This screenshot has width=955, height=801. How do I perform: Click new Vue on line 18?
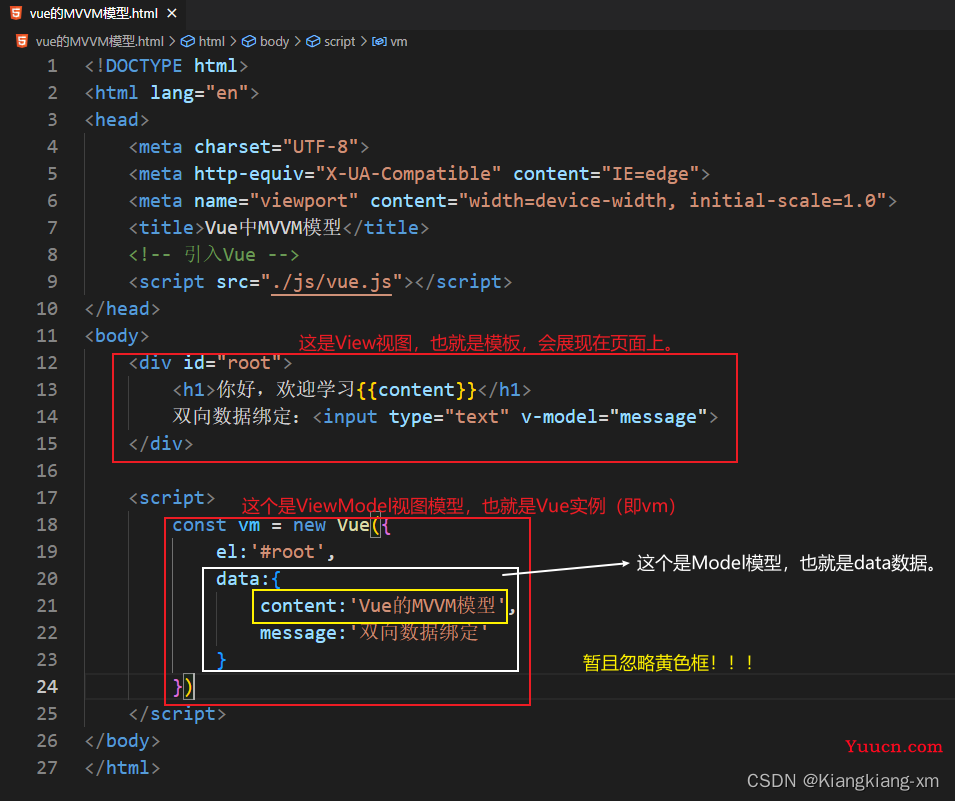point(331,525)
